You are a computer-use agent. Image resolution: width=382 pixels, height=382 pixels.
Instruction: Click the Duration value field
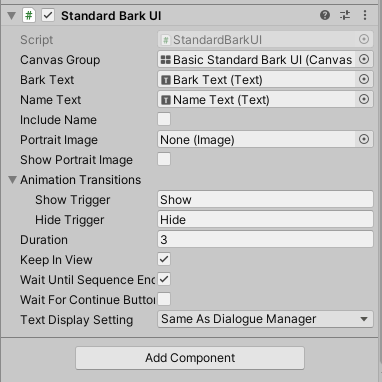point(265,239)
